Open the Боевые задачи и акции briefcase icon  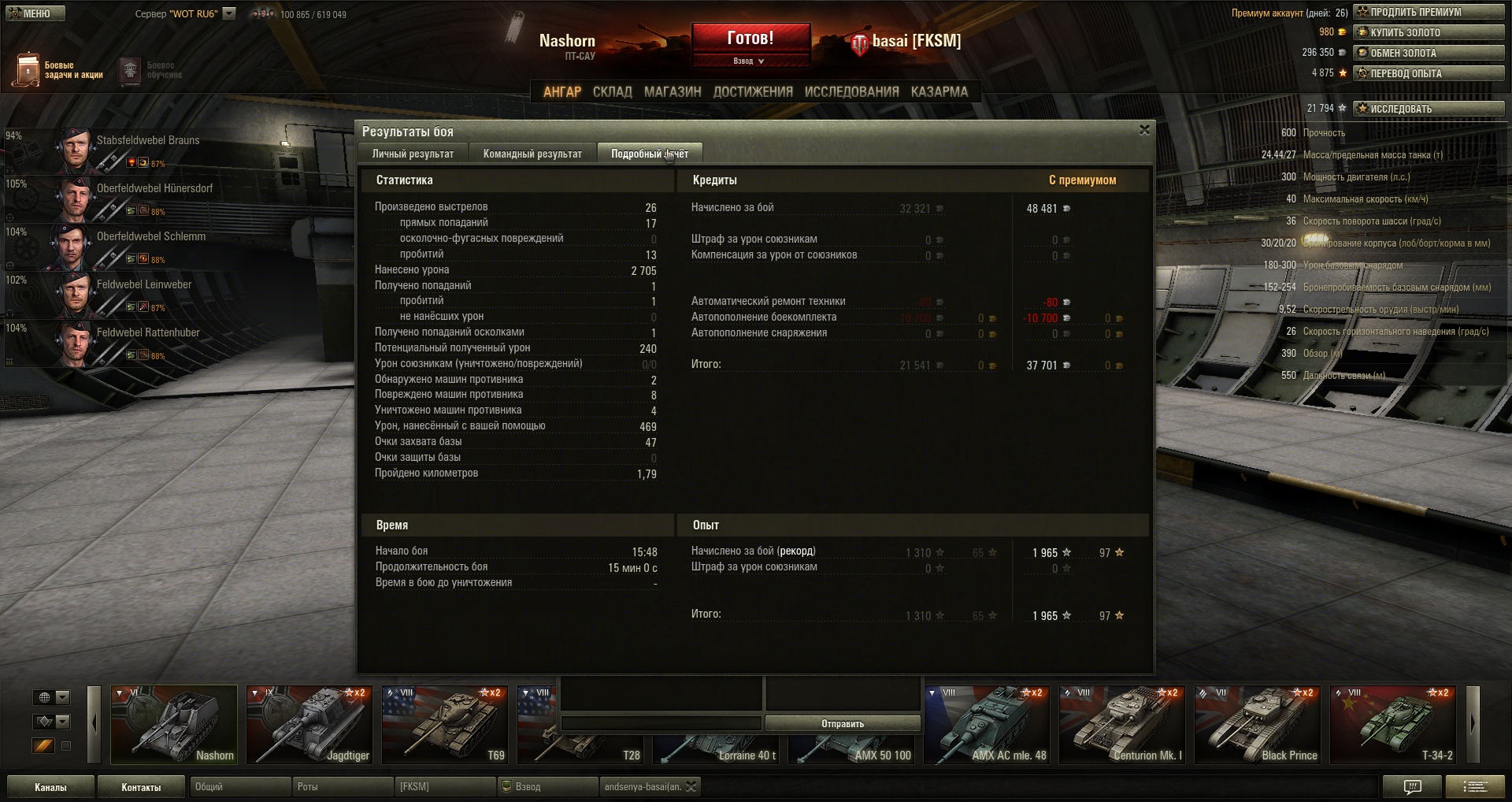click(x=27, y=70)
